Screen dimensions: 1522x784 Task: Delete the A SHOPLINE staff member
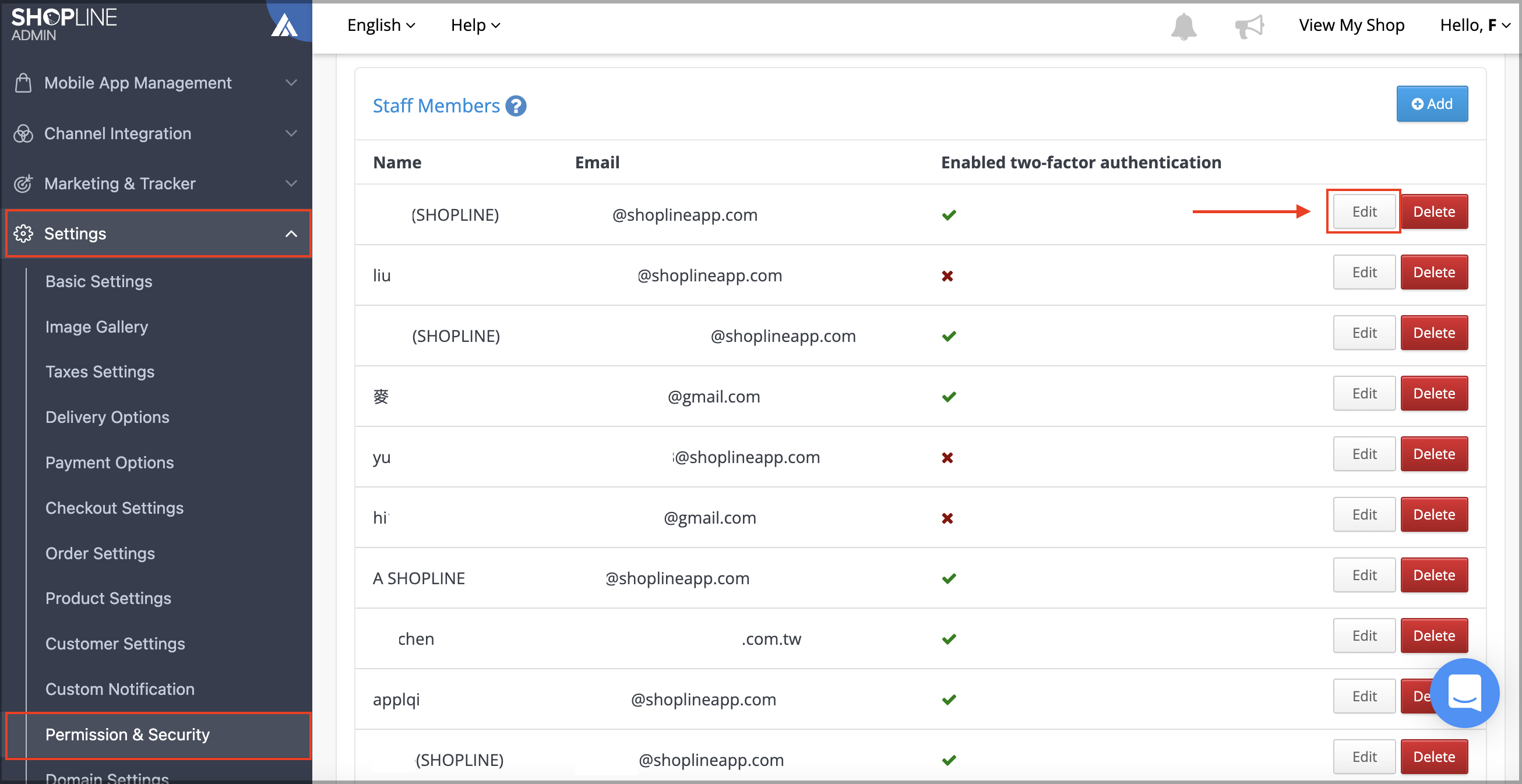click(x=1434, y=575)
